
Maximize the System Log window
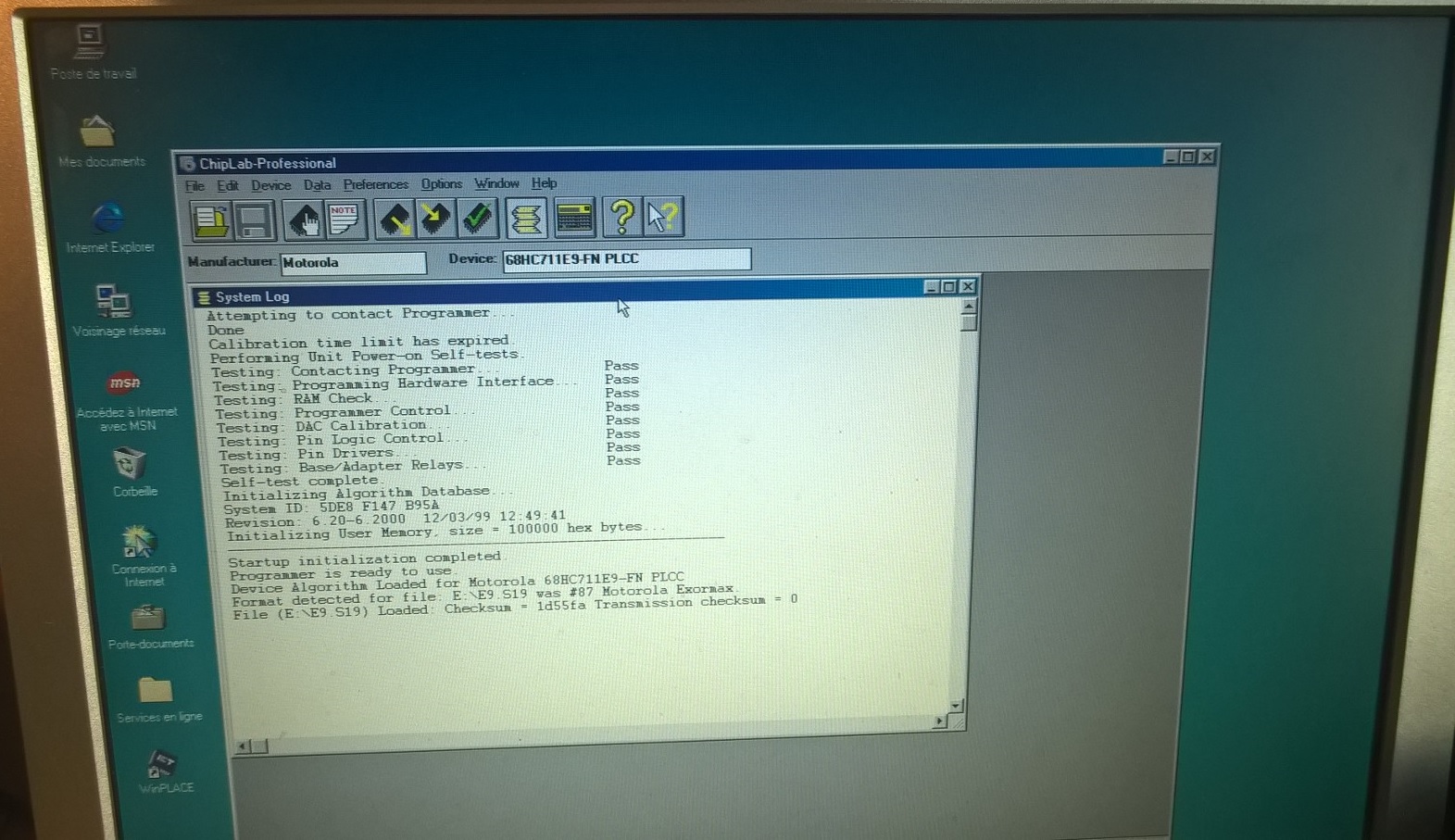(x=948, y=287)
